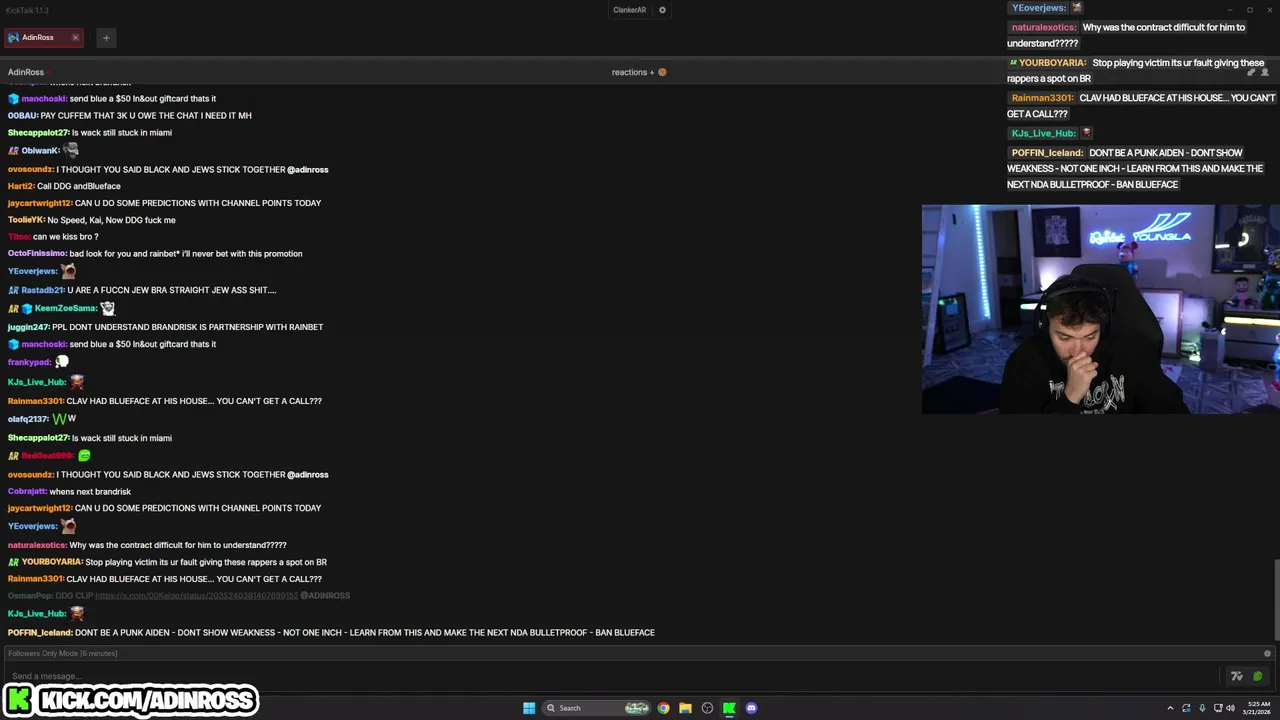Click the pencil icon in overlay chat
This screenshot has height=720, width=1280.
click(x=1251, y=72)
